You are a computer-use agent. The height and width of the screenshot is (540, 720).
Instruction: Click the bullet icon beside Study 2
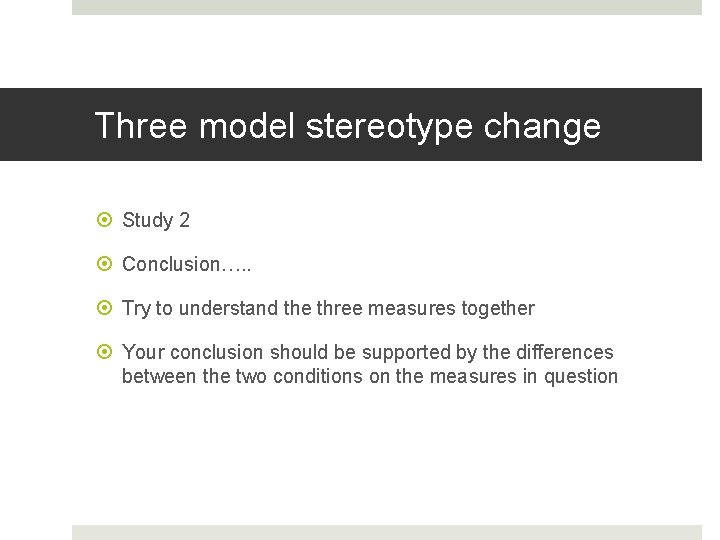(106, 220)
